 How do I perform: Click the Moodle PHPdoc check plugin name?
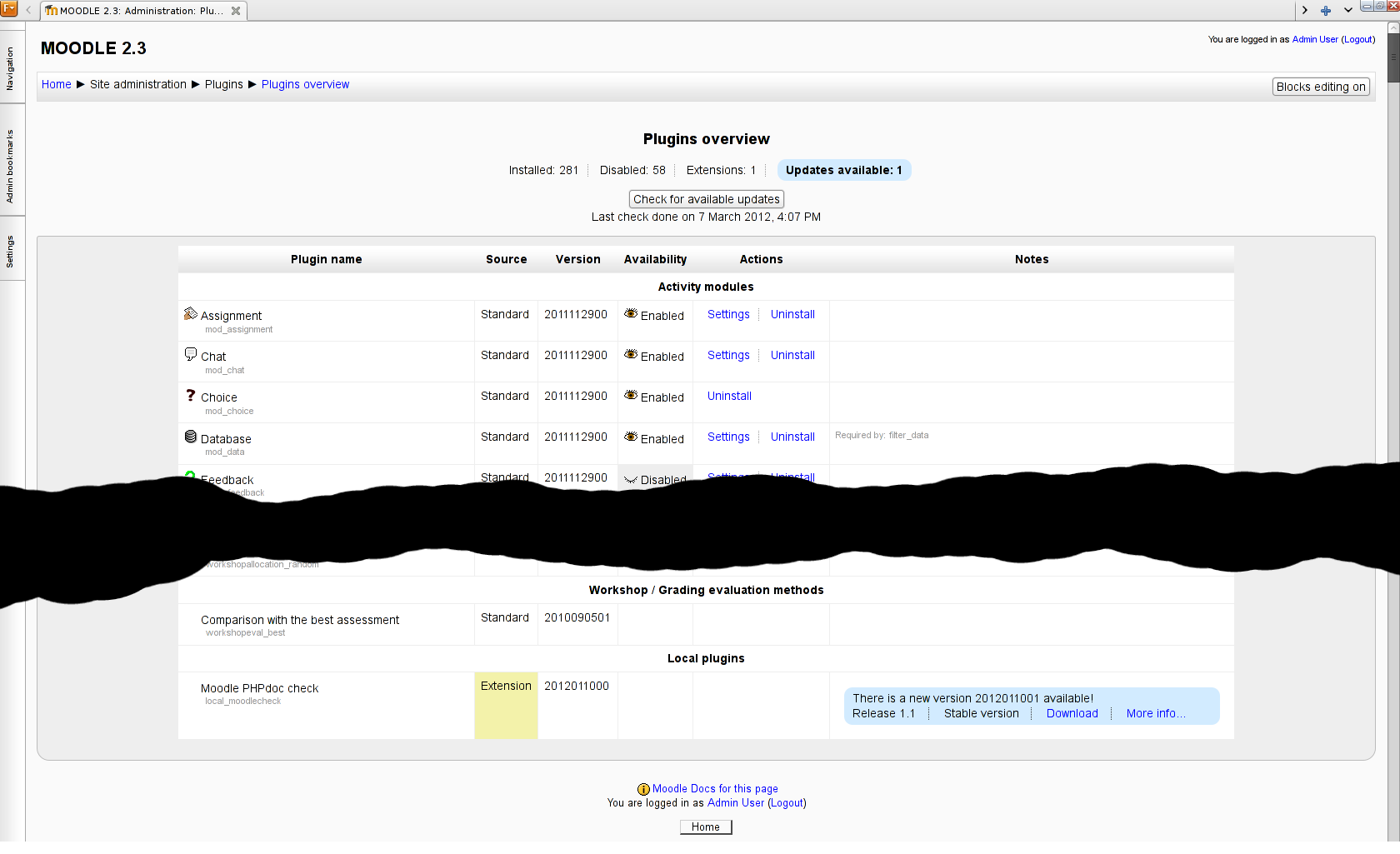click(259, 688)
